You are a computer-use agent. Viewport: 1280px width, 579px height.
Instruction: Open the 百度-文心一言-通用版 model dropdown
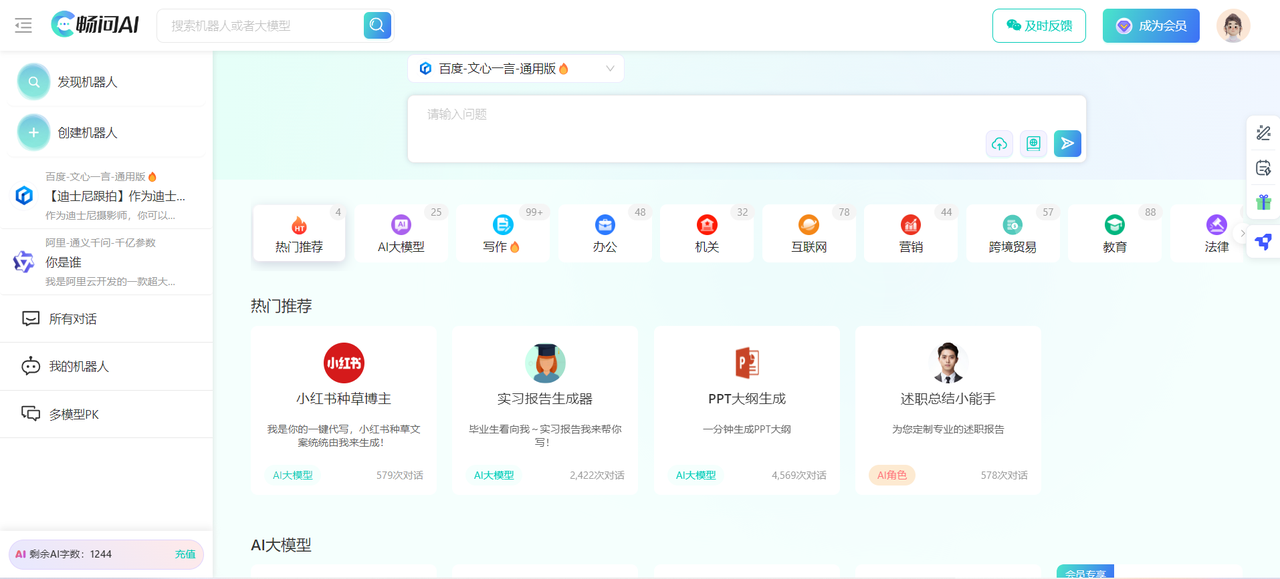coord(516,69)
